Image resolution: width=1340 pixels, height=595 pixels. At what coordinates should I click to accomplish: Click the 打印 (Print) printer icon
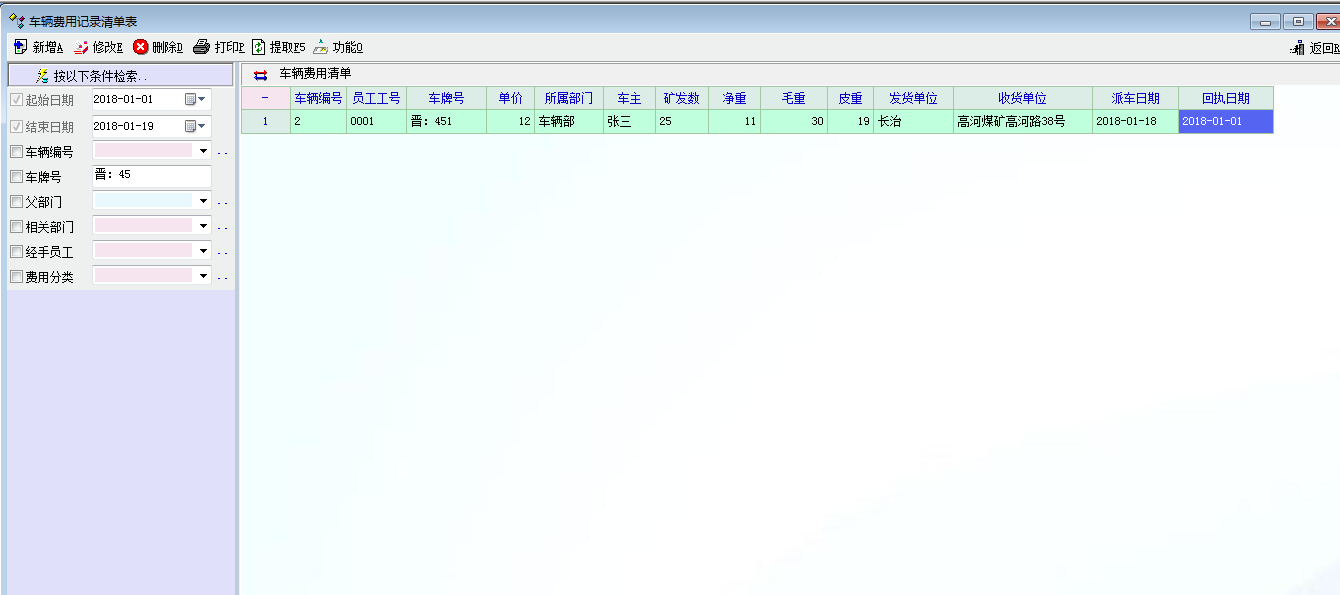pyautogui.click(x=201, y=47)
